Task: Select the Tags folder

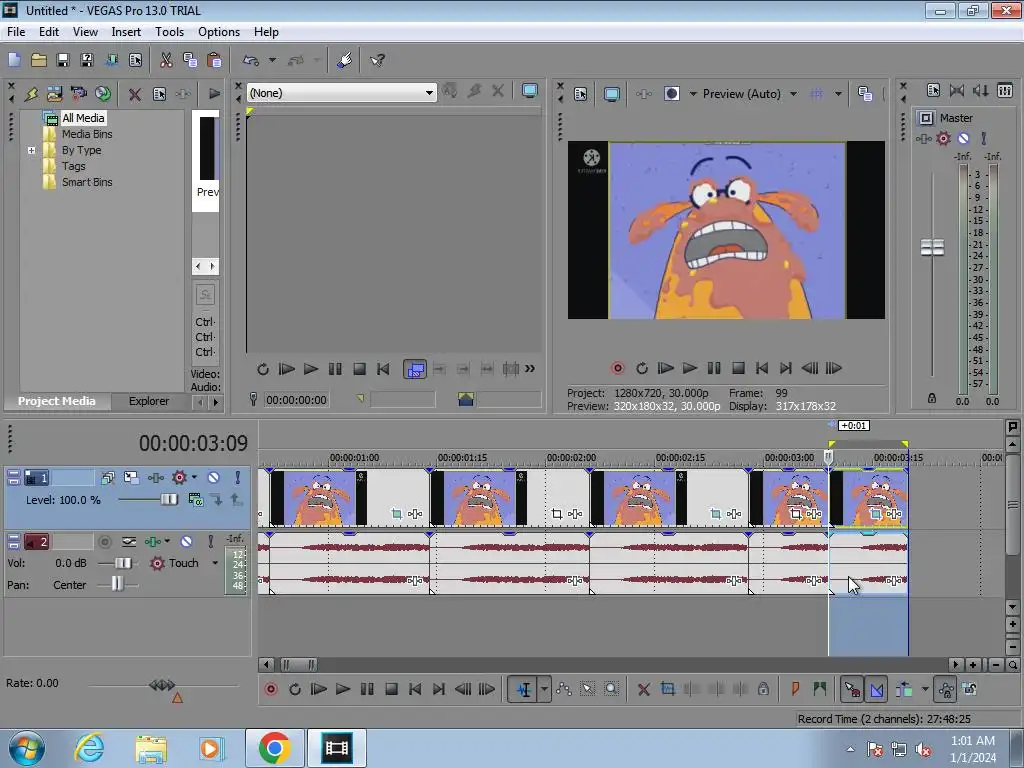Action: pyautogui.click(x=73, y=166)
